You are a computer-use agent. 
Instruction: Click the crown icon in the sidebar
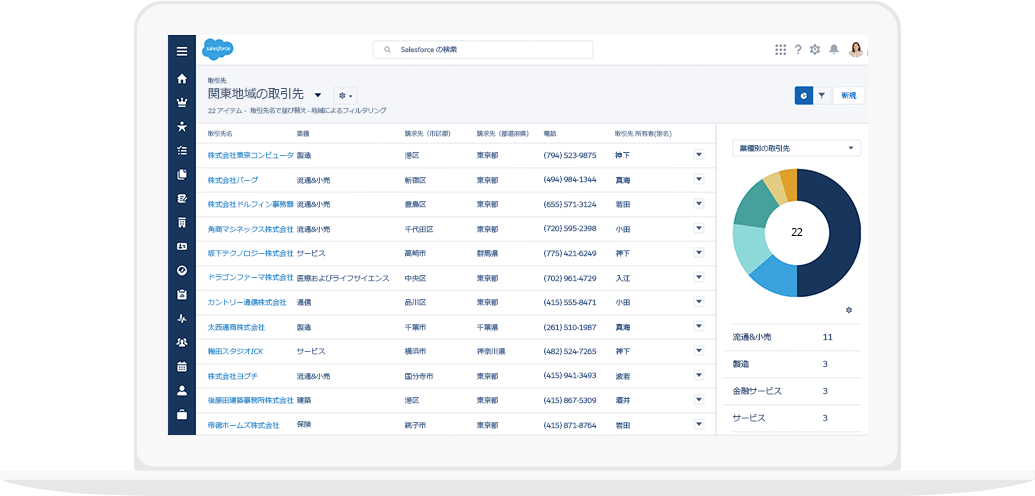181,102
